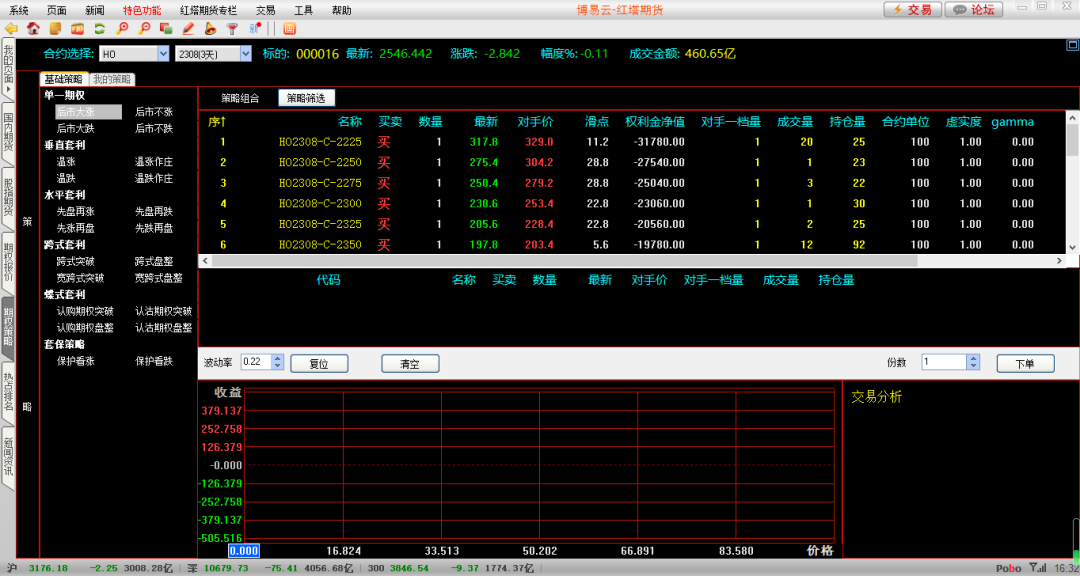Click the yellow back arrow toolbar icon
The image size is (1080, 576).
12,28
